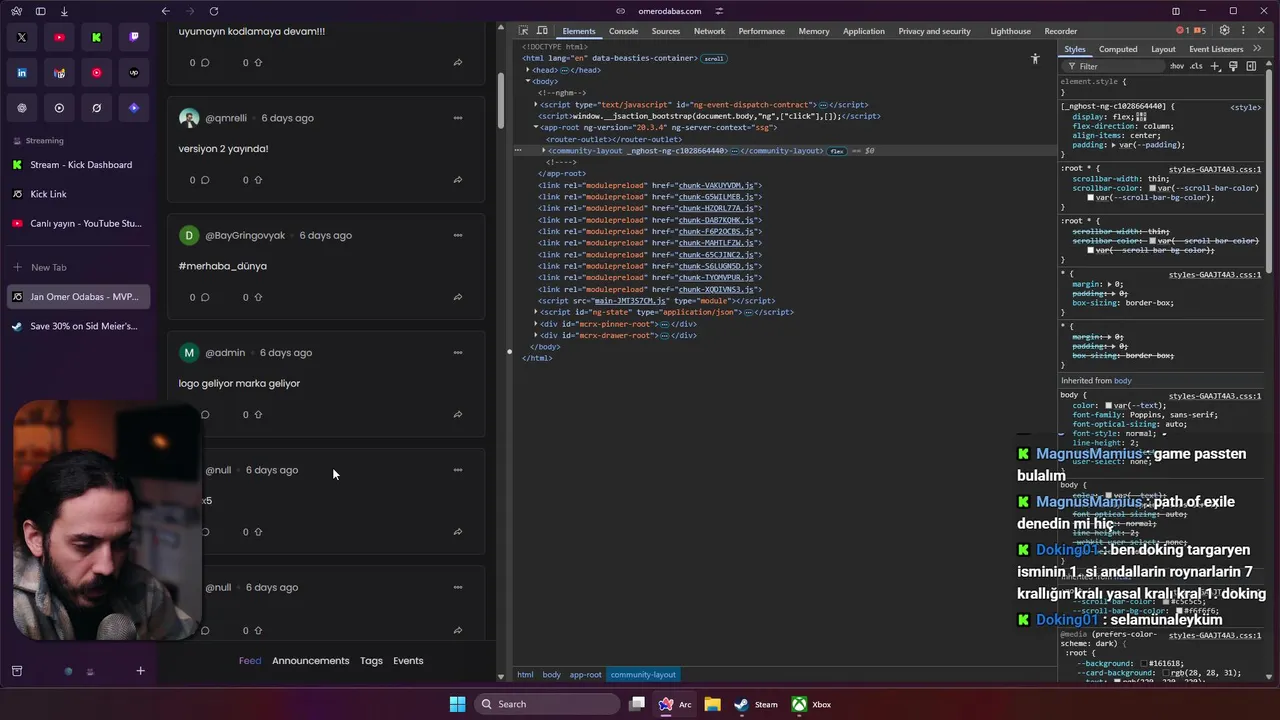The width and height of the screenshot is (1280, 720).
Task: Open DevTools settings gear
Action: [1225, 31]
